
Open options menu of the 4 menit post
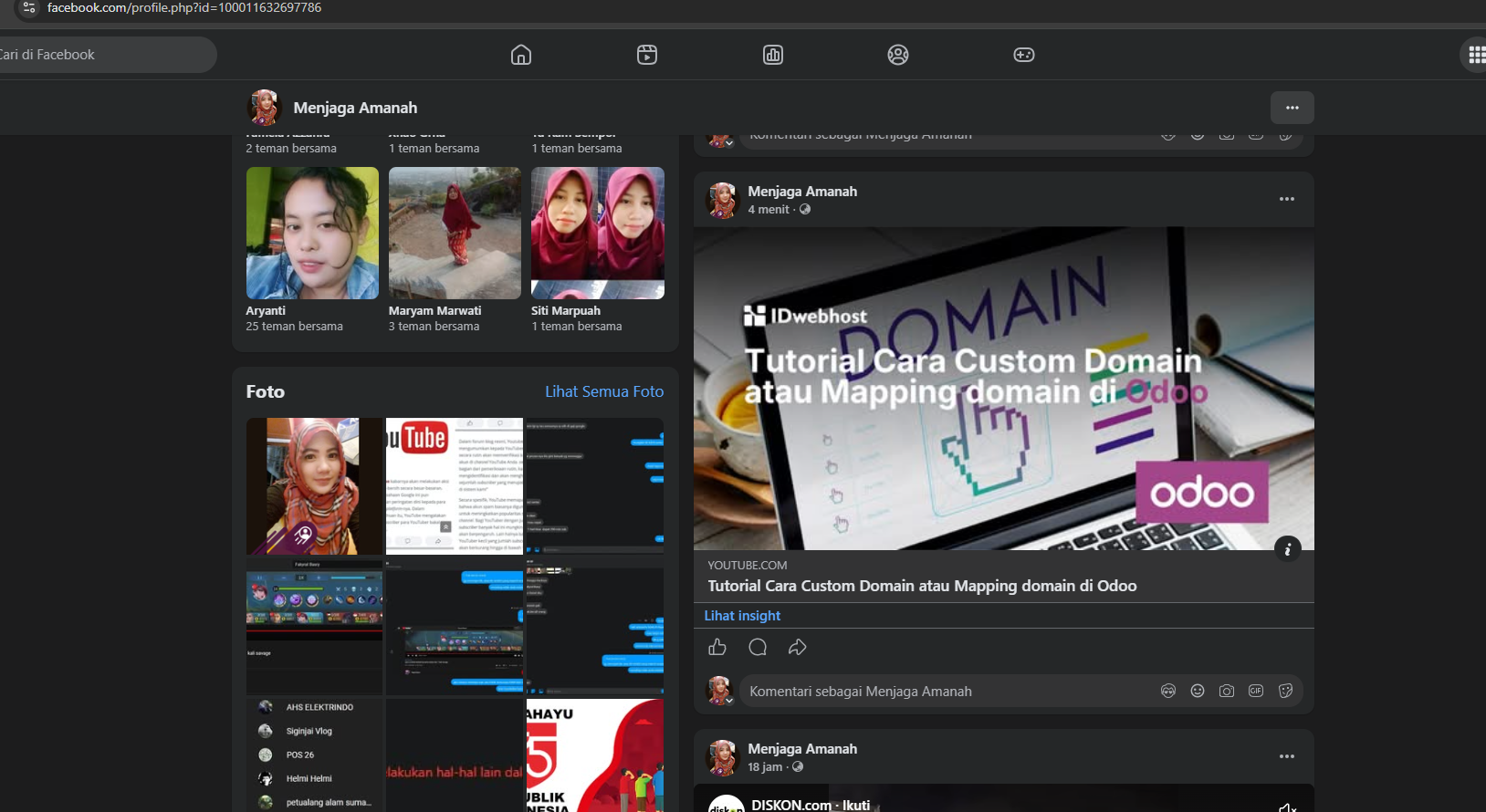coord(1287,199)
